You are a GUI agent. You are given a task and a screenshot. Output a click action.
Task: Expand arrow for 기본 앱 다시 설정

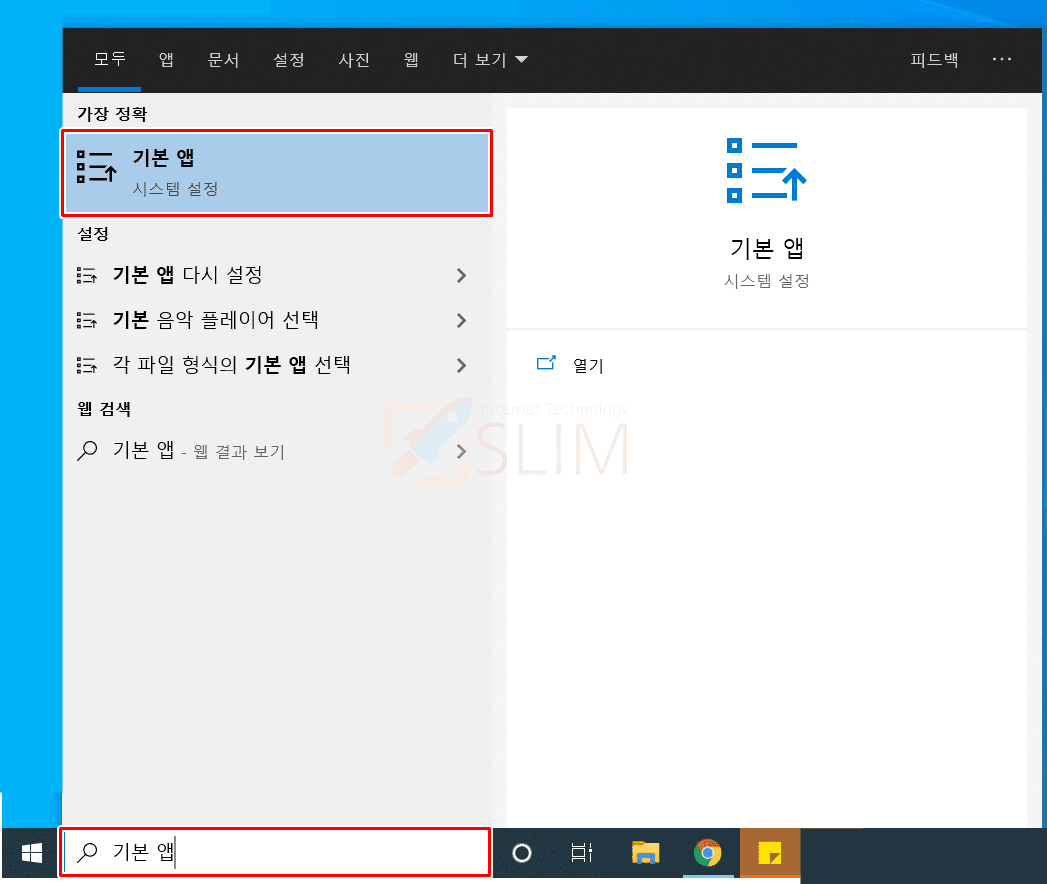pos(461,275)
